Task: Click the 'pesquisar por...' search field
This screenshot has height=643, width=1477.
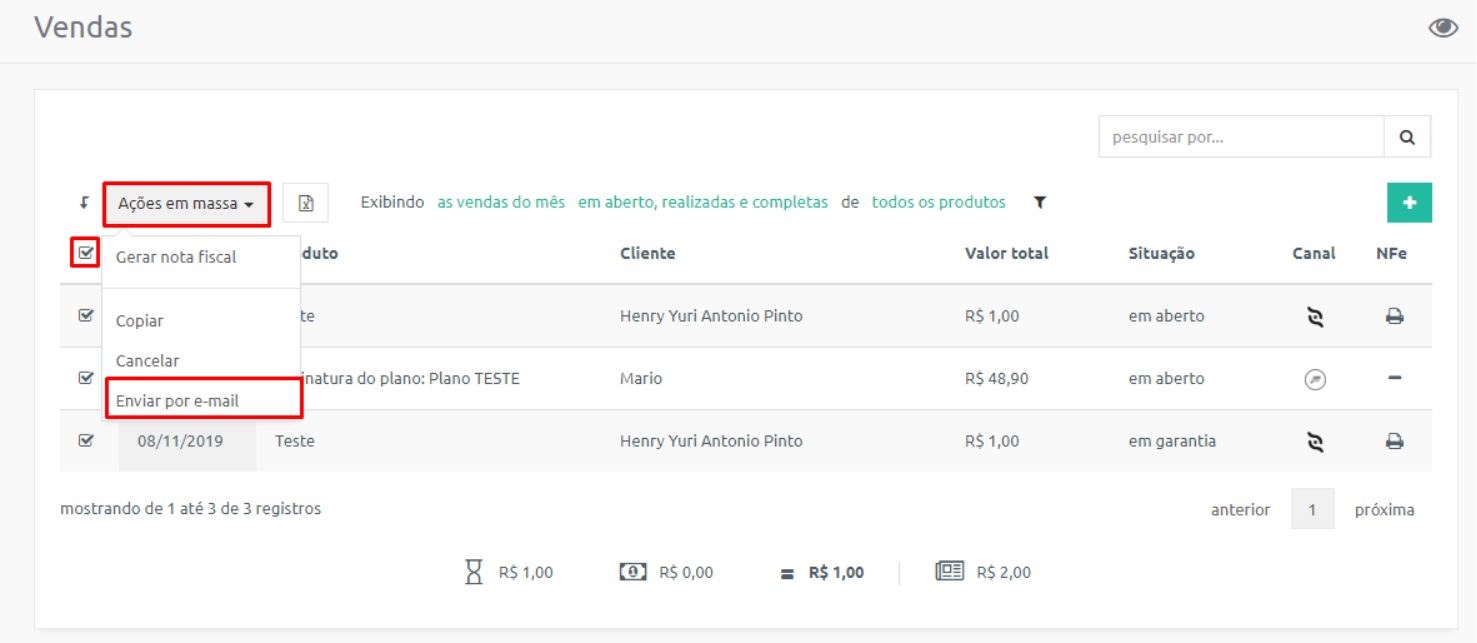Action: (x=1242, y=137)
